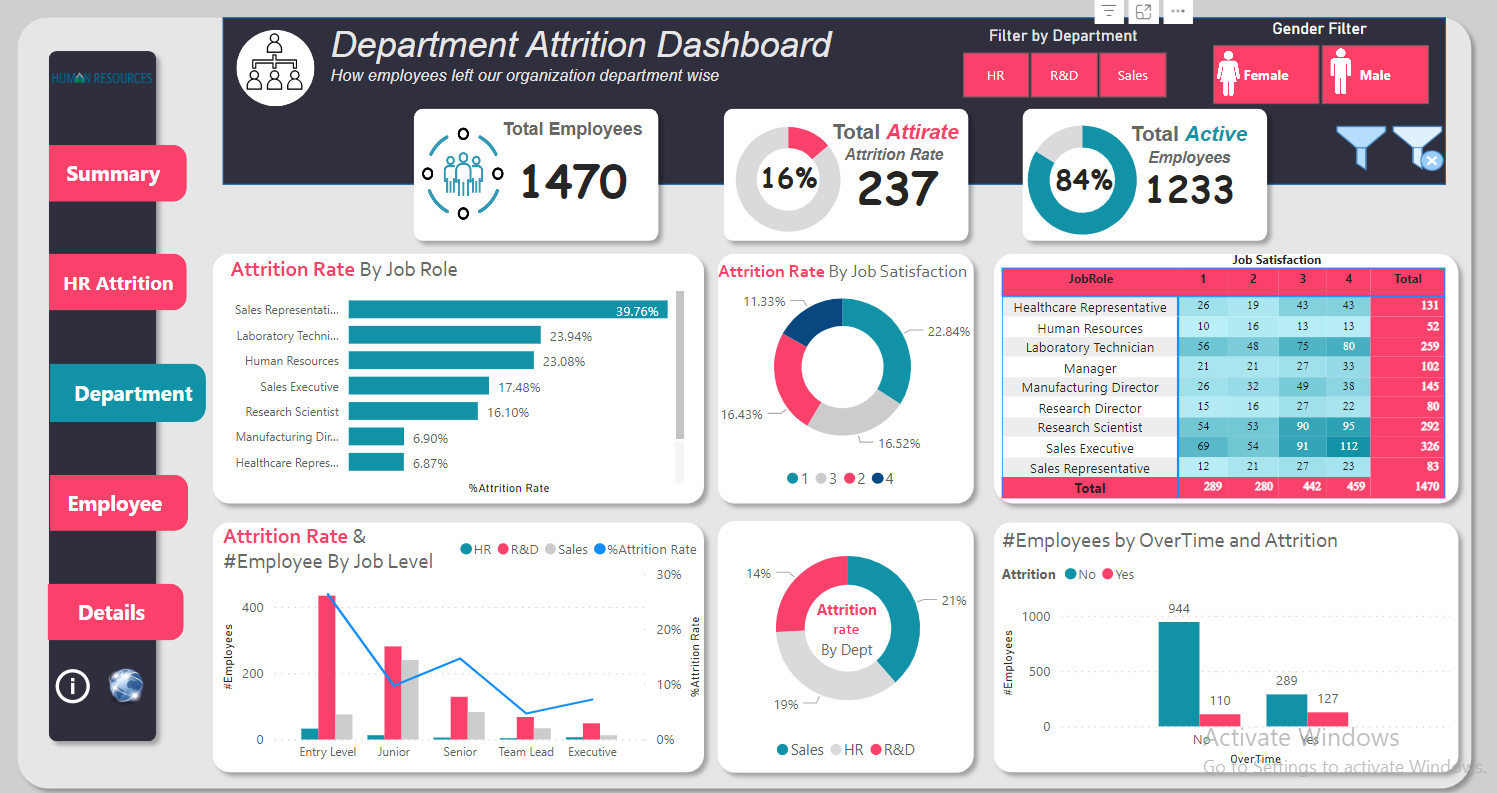This screenshot has width=1497, height=793.
Task: Select the Sales Executive row in the table
Action: (1090, 447)
